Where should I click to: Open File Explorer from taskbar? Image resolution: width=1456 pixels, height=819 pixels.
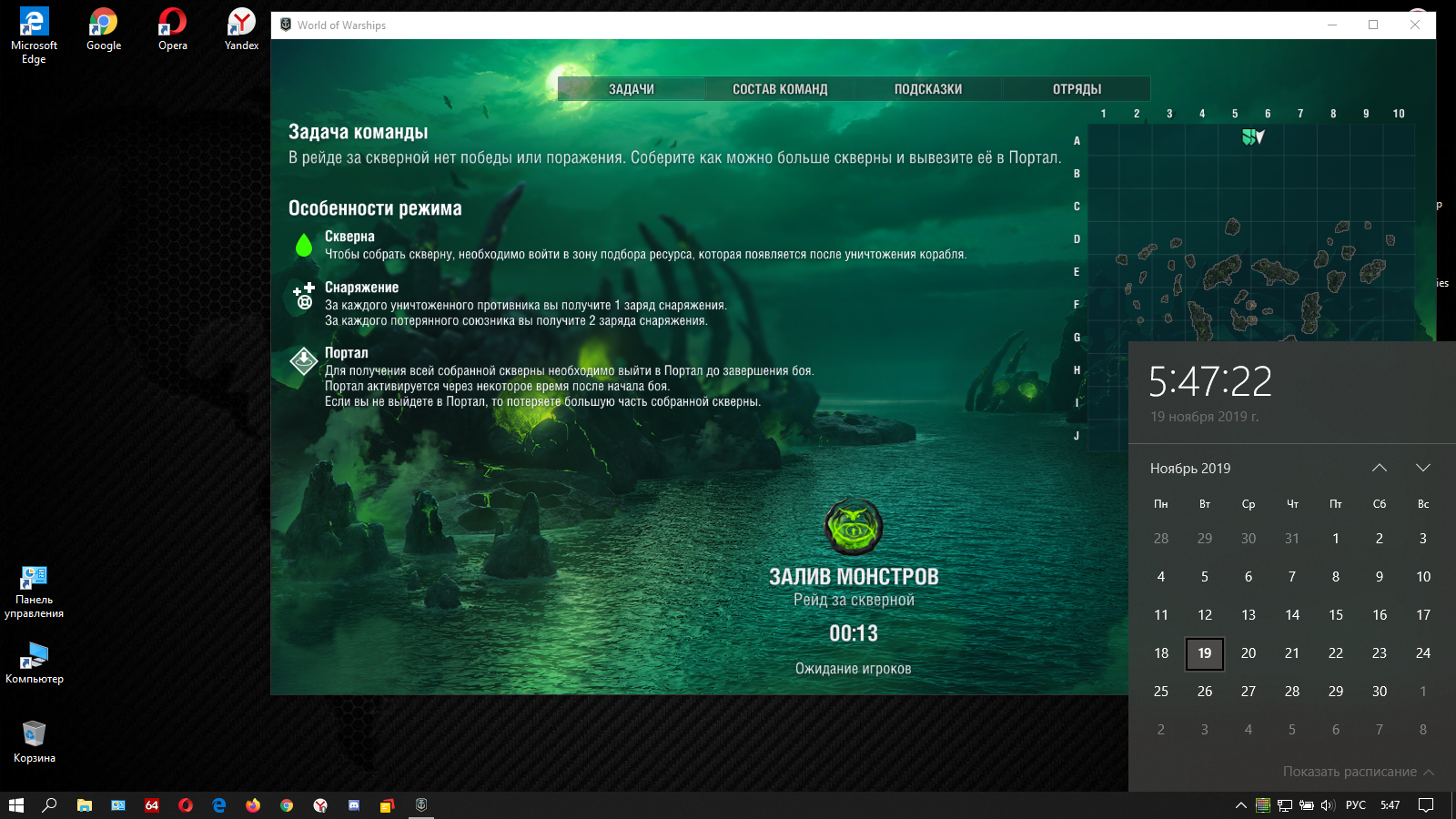pos(84,805)
